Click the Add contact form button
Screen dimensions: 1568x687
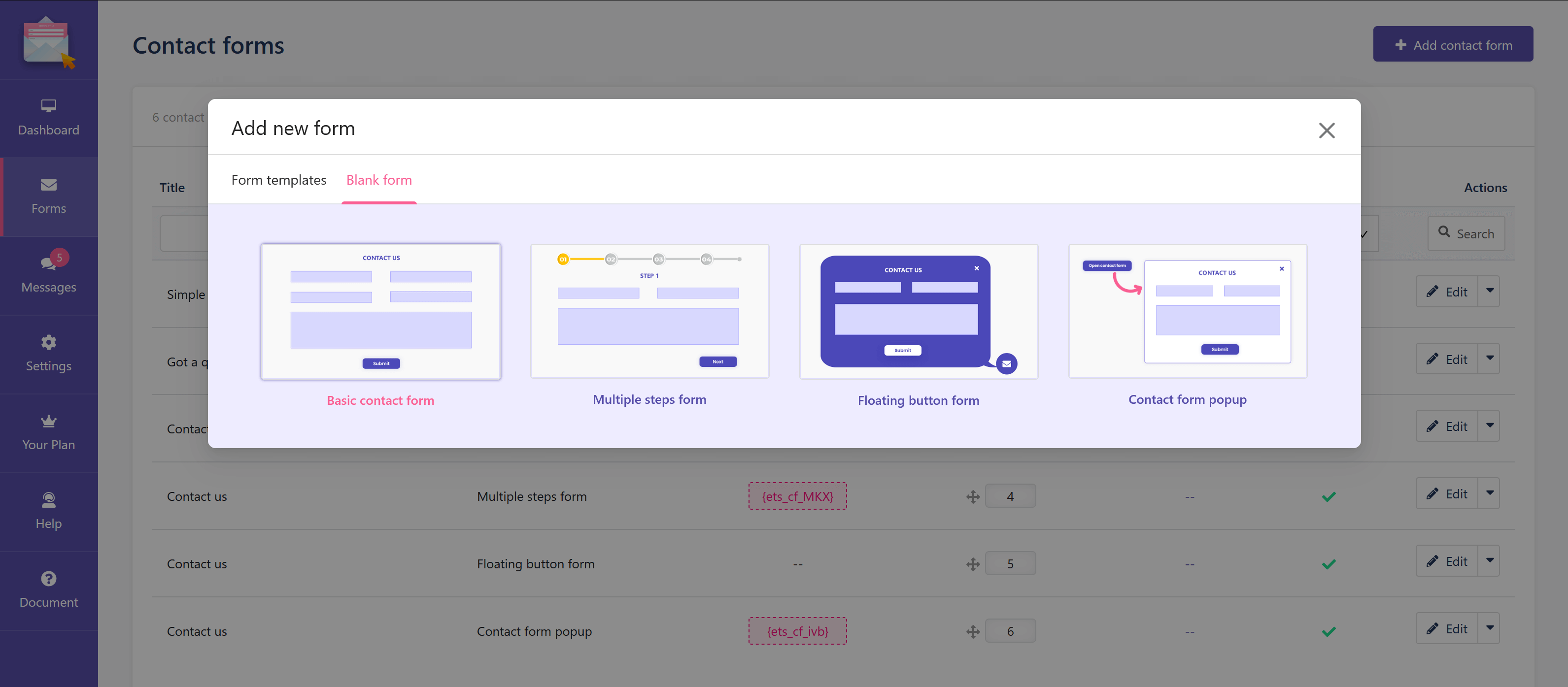(x=1453, y=44)
